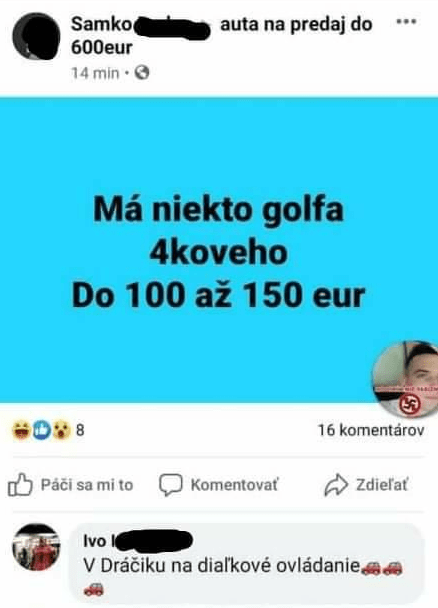Click the share arrow icon

[x=336, y=485]
